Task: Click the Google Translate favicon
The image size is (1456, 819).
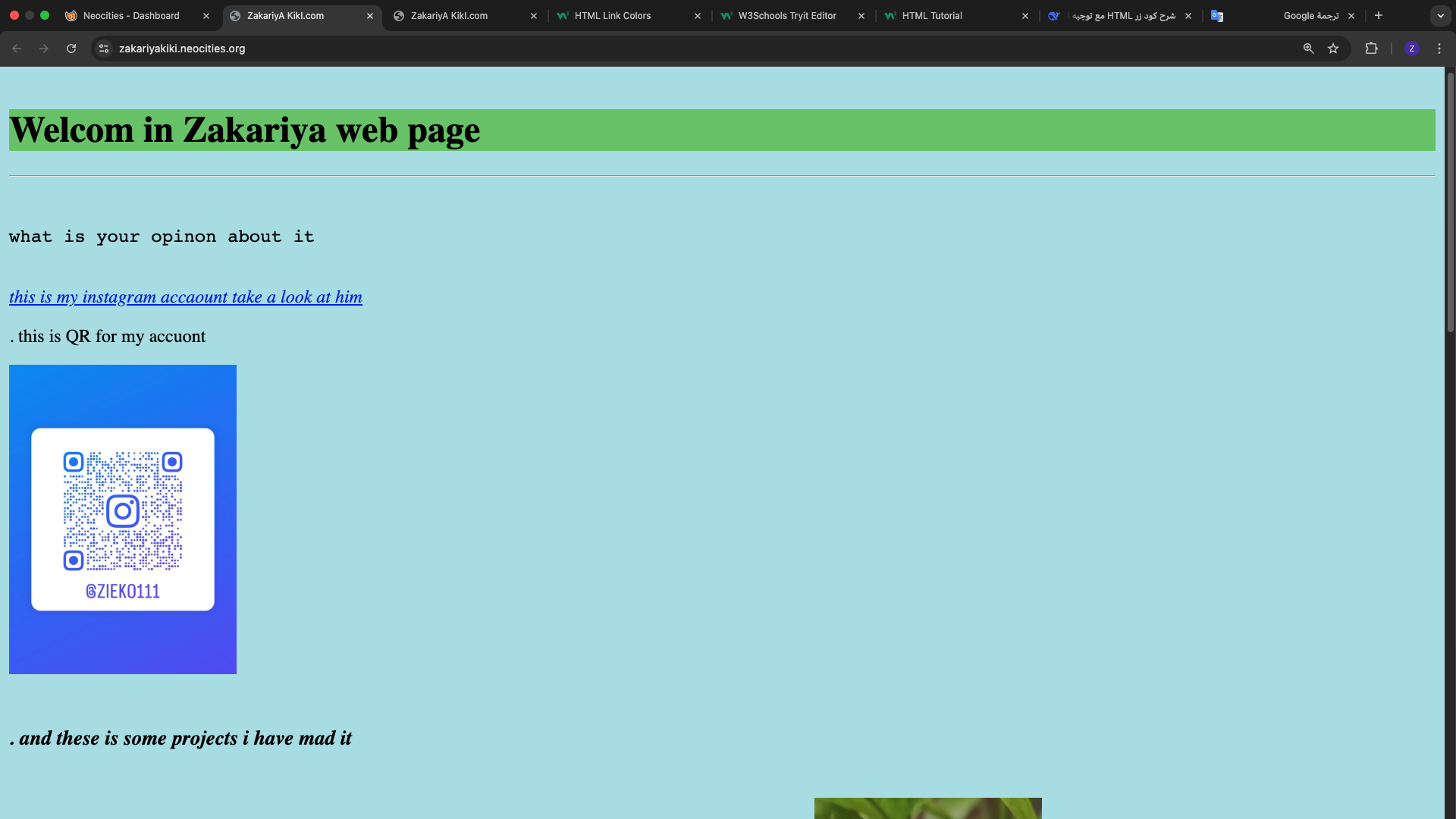Action: [1217, 16]
